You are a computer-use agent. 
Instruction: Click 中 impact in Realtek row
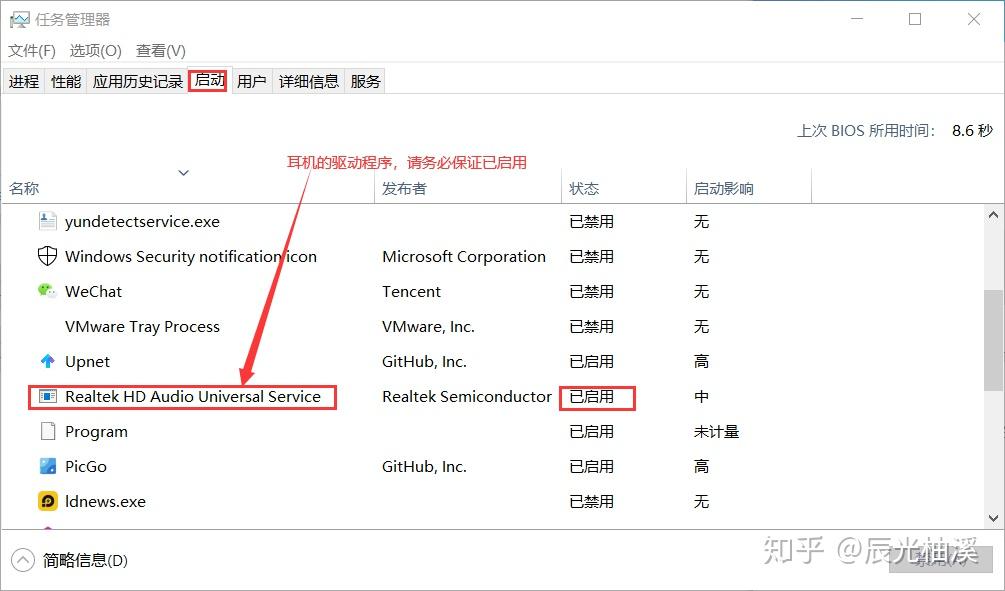click(x=701, y=397)
